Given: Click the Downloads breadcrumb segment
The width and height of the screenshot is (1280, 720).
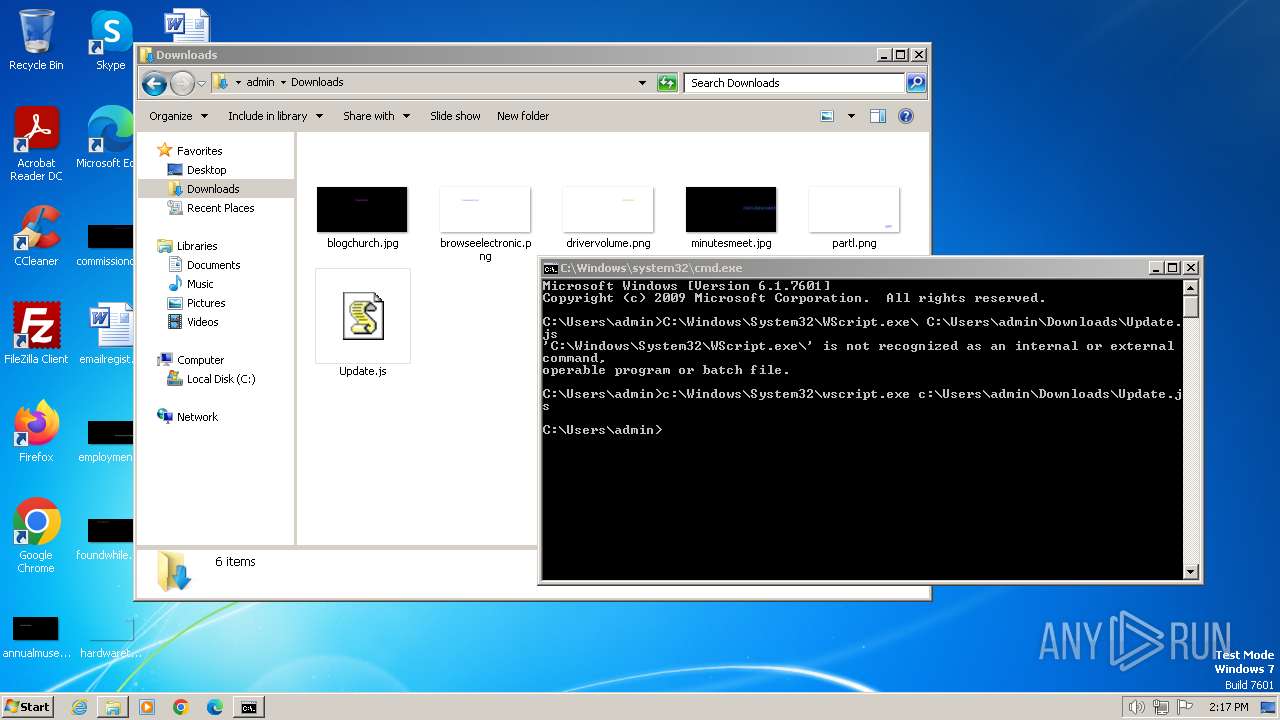Looking at the screenshot, I should 317,82.
